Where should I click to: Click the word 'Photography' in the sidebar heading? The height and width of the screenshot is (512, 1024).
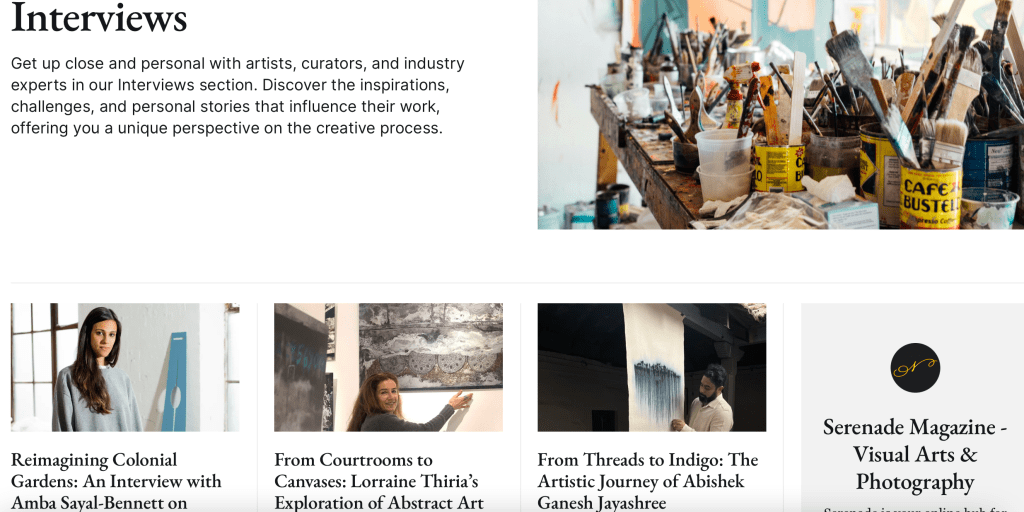[915, 482]
